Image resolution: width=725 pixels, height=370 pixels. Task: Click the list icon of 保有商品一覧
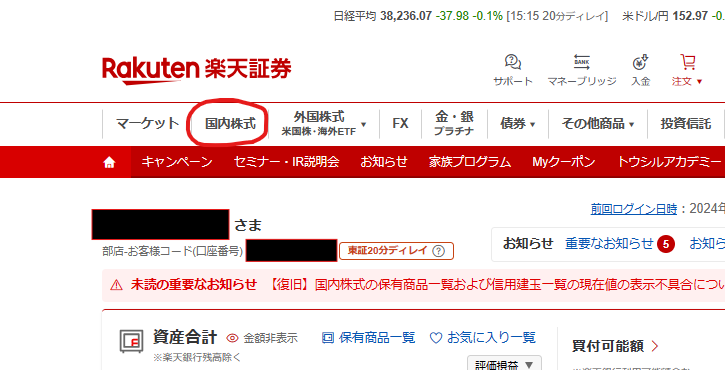click(328, 338)
